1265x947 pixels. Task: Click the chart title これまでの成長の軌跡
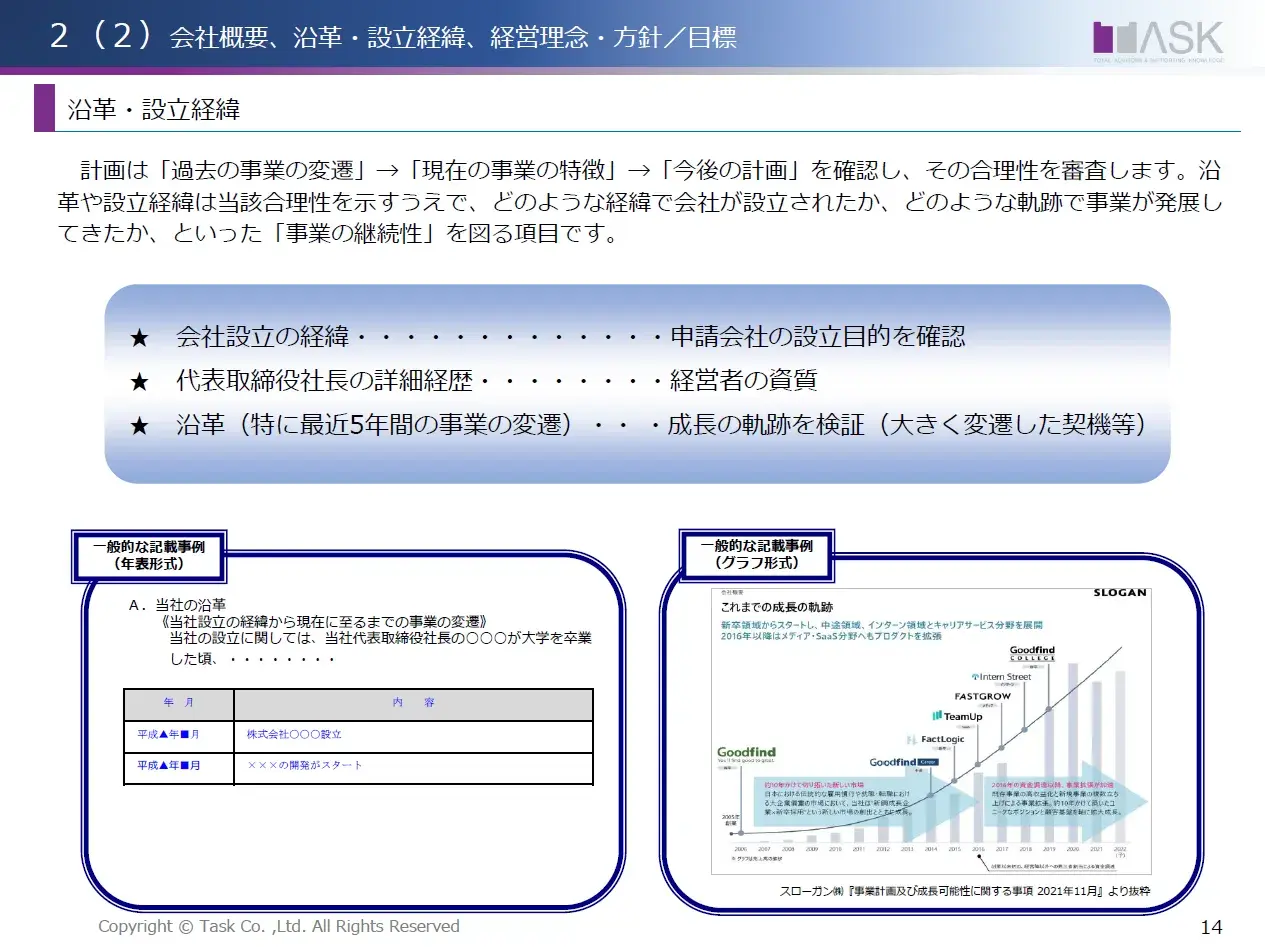coord(776,607)
